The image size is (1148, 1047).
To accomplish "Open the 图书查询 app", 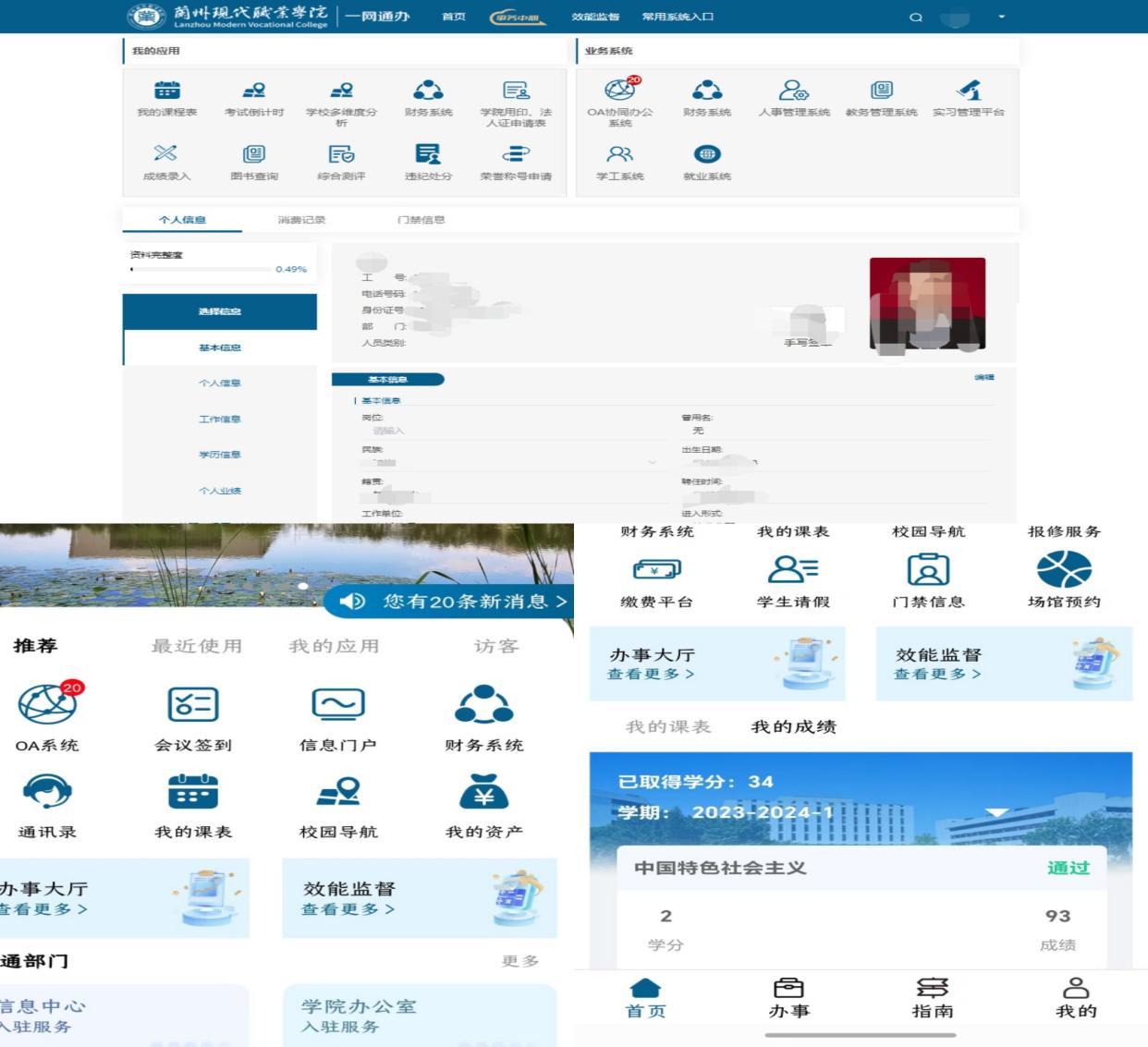I will pyautogui.click(x=254, y=154).
